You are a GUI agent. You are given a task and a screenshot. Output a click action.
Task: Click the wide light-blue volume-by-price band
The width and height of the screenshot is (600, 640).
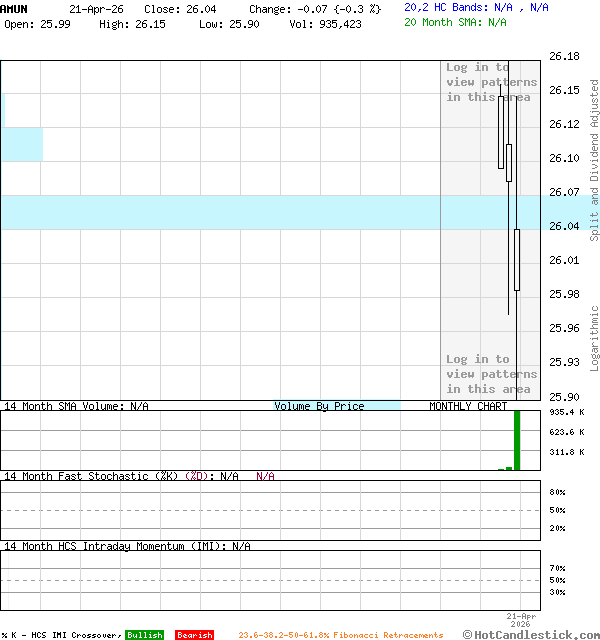coord(220,212)
